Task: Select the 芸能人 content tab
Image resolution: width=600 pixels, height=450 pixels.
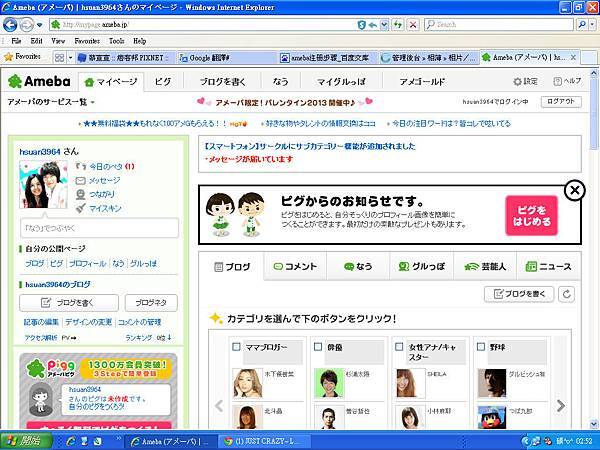Action: tap(485, 266)
